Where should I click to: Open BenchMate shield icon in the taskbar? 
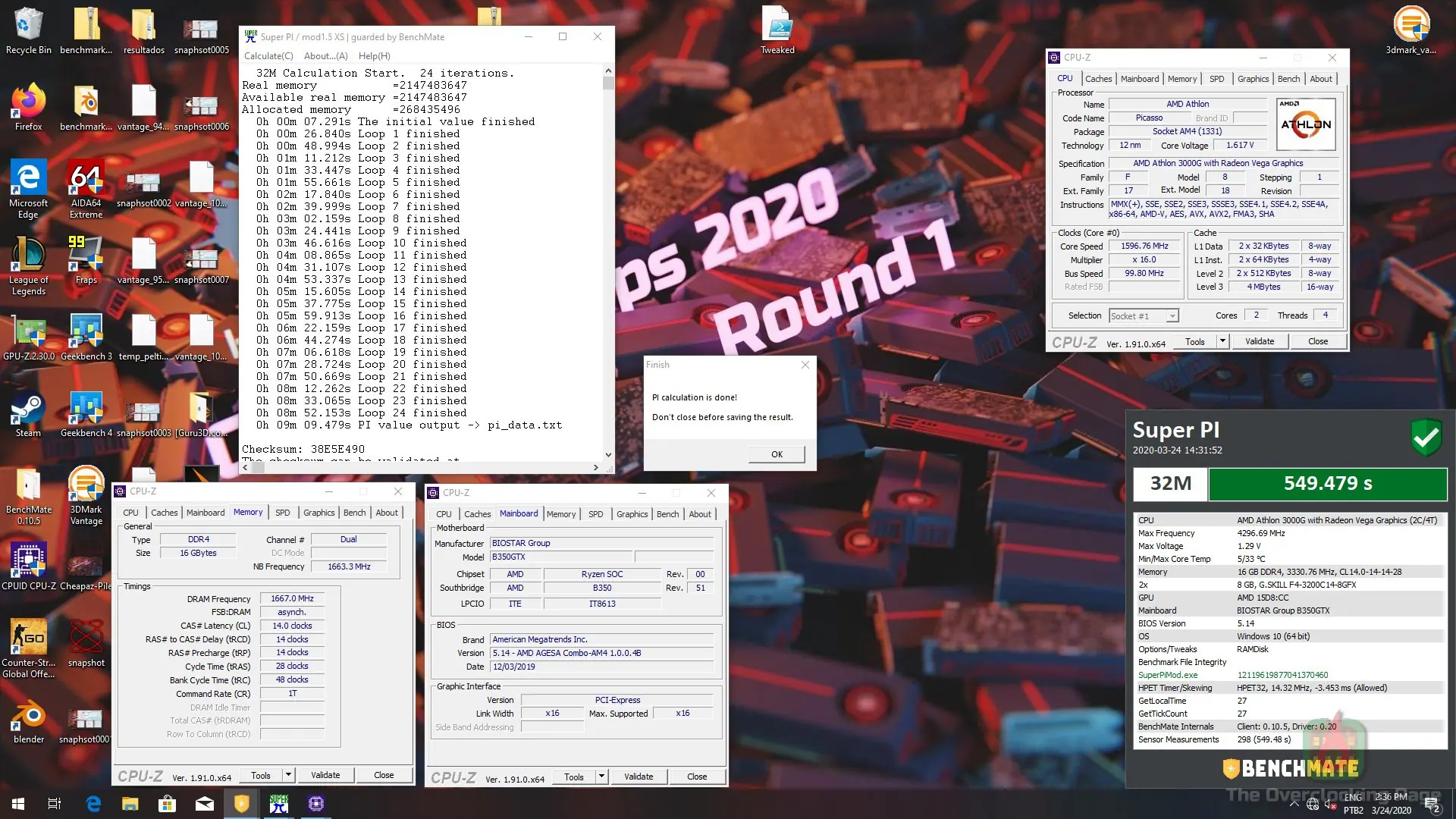pyautogui.click(x=241, y=804)
